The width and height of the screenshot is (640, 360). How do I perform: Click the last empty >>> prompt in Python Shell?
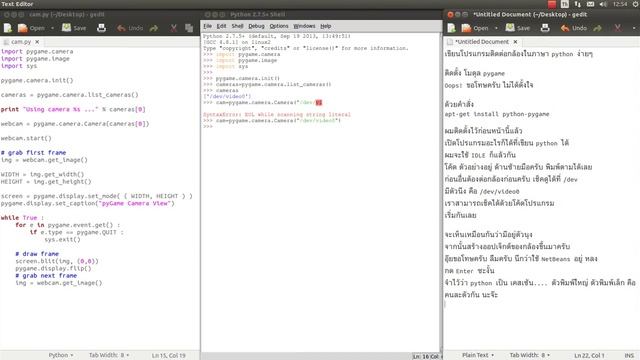[208, 127]
